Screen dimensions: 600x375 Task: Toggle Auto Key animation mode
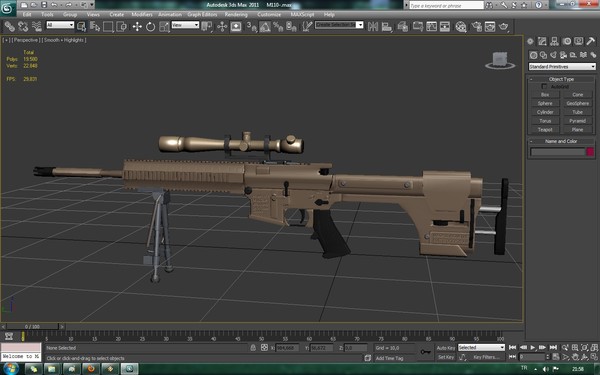(x=446, y=348)
